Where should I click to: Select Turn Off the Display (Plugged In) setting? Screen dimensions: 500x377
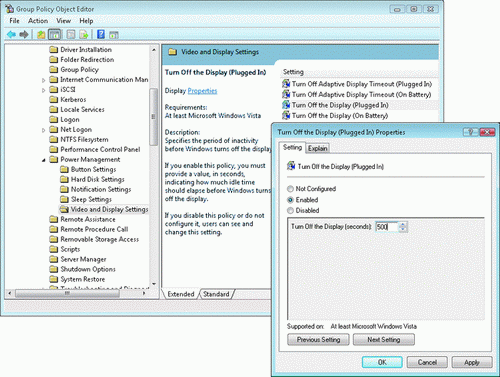335,105
